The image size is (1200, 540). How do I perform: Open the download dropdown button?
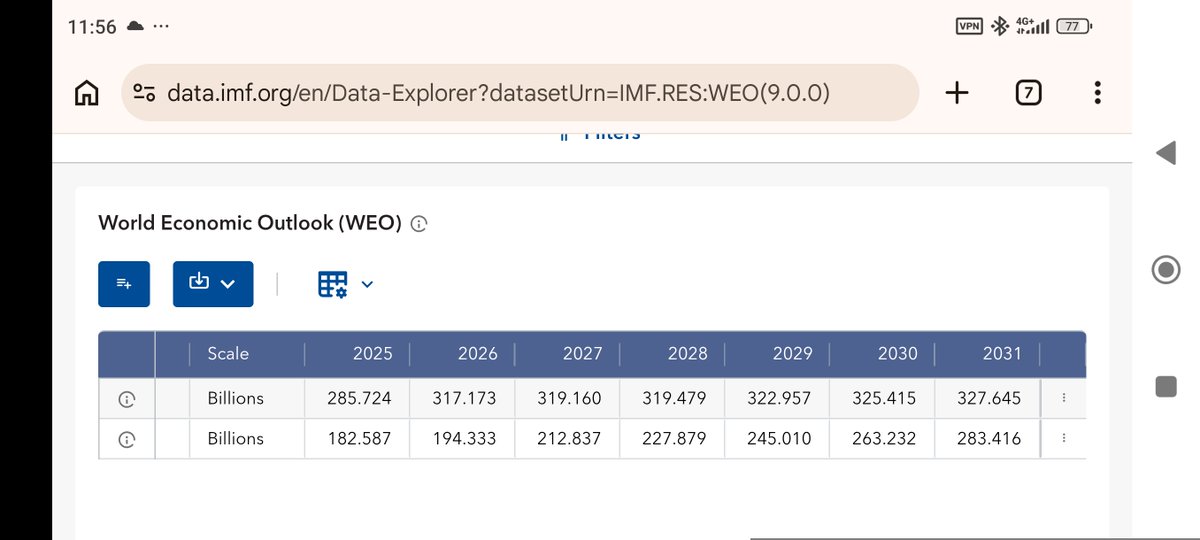(213, 284)
